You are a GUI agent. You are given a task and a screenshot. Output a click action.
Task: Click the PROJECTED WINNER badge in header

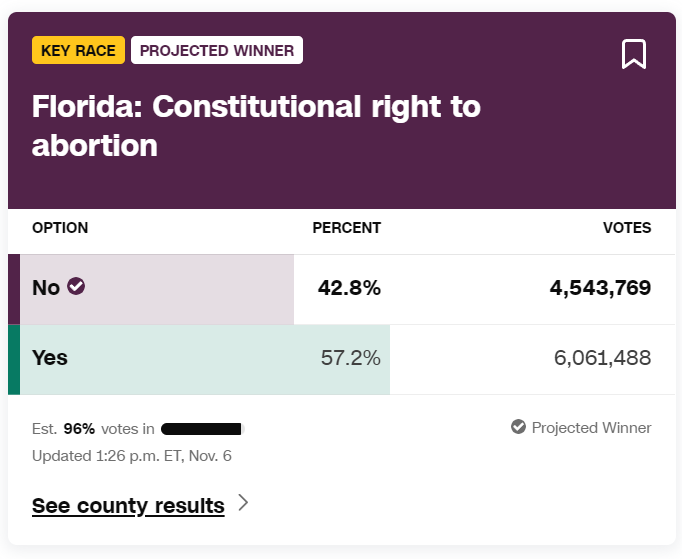217,50
